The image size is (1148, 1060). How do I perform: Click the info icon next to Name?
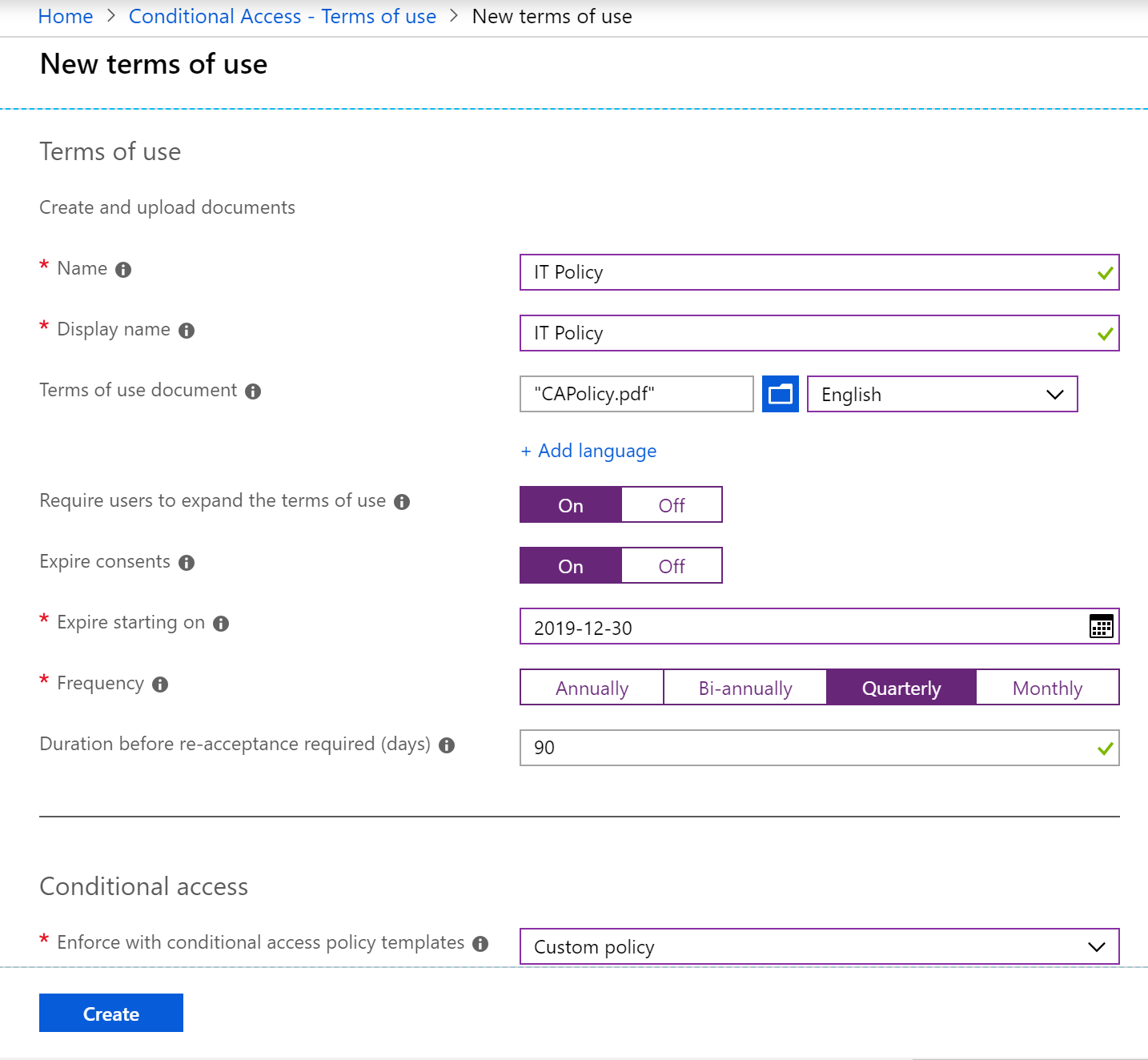click(x=123, y=270)
